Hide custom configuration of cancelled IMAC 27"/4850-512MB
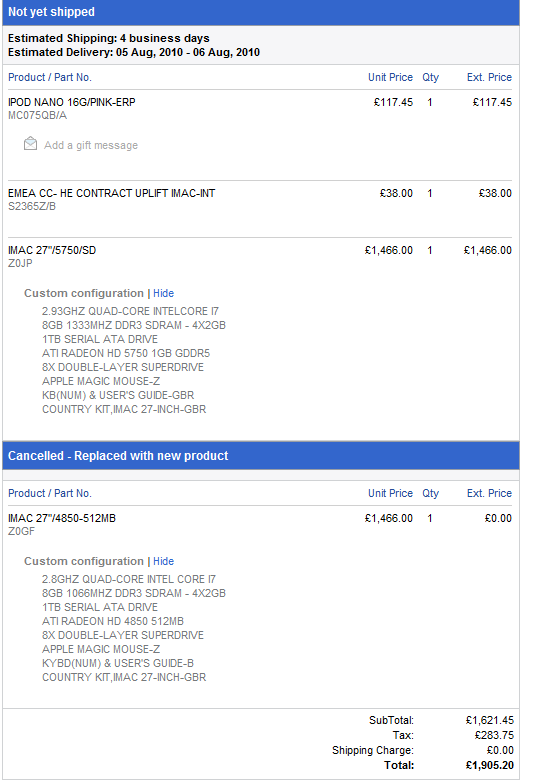Image resolution: width=537 pixels, height=783 pixels. 163,561
